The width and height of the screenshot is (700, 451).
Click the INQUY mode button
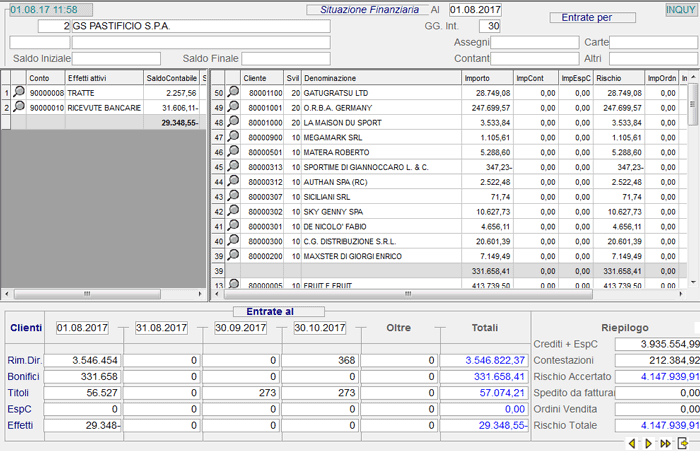680,9
